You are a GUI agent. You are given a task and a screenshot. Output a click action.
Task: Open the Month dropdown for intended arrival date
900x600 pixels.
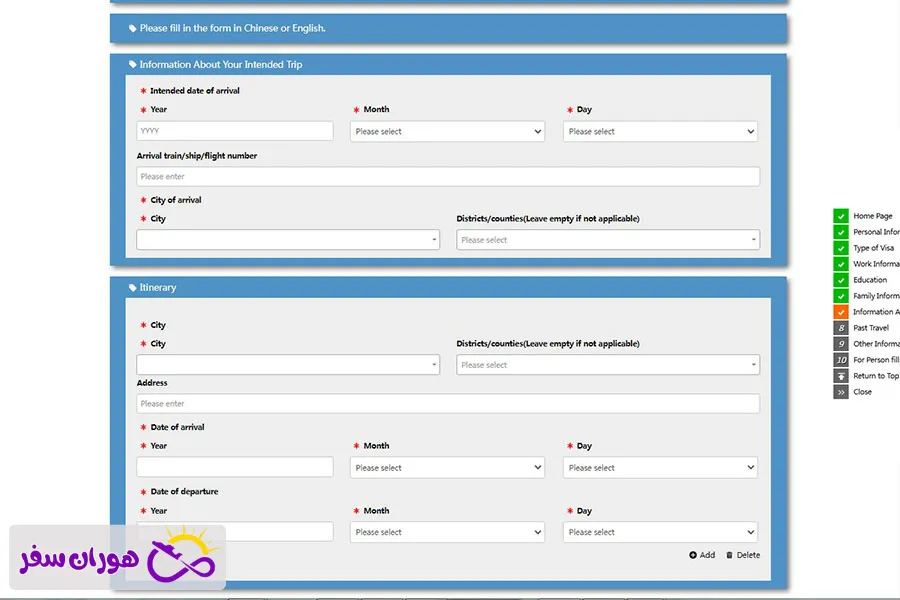pos(448,131)
